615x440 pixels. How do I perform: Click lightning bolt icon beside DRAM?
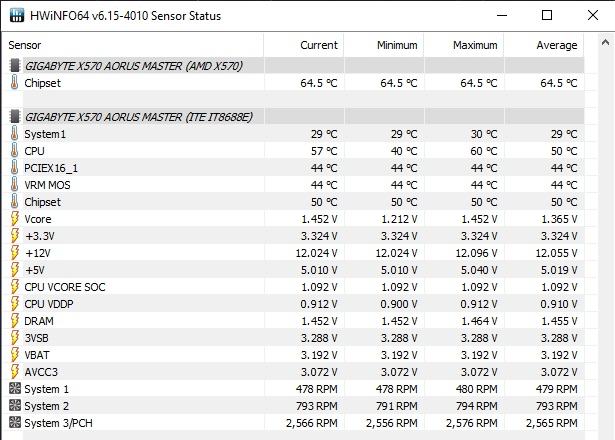click(x=15, y=321)
